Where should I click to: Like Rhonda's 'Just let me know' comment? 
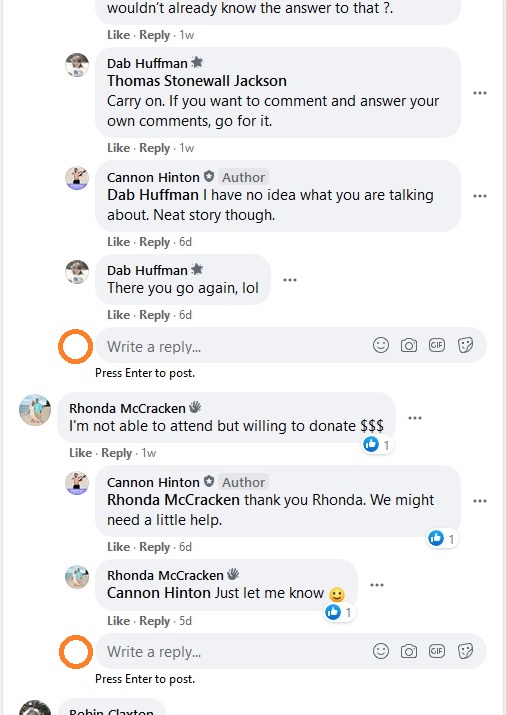[x=119, y=621]
